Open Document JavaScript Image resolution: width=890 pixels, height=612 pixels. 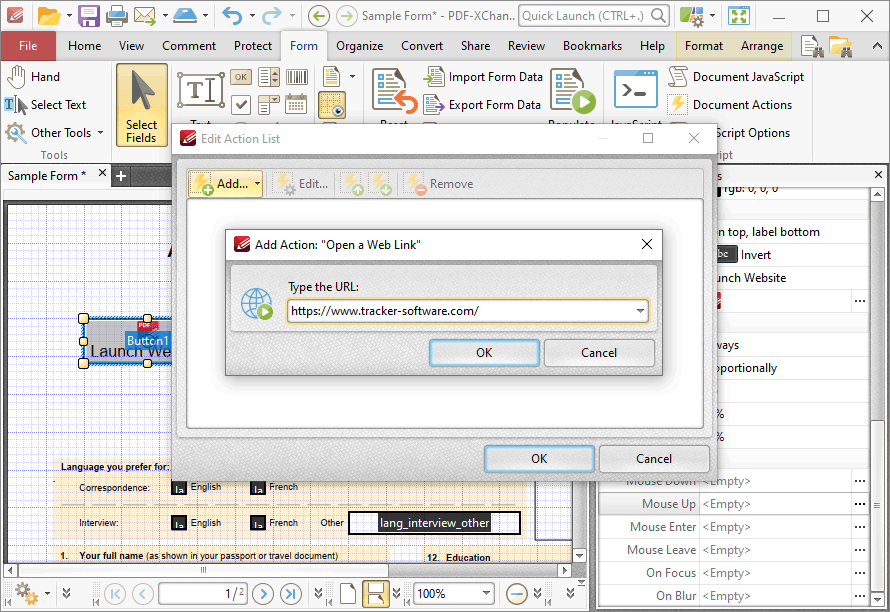tap(736, 77)
